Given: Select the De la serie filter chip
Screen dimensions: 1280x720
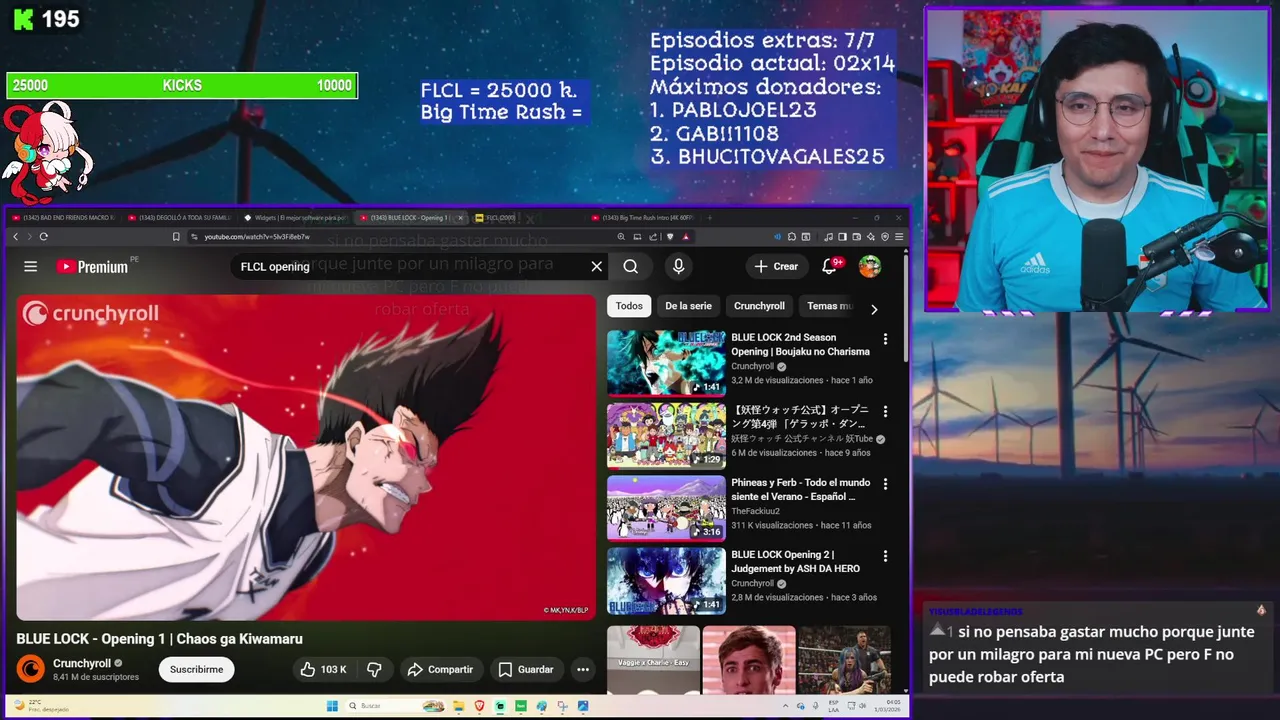Looking at the screenshot, I should pyautogui.click(x=688, y=306).
